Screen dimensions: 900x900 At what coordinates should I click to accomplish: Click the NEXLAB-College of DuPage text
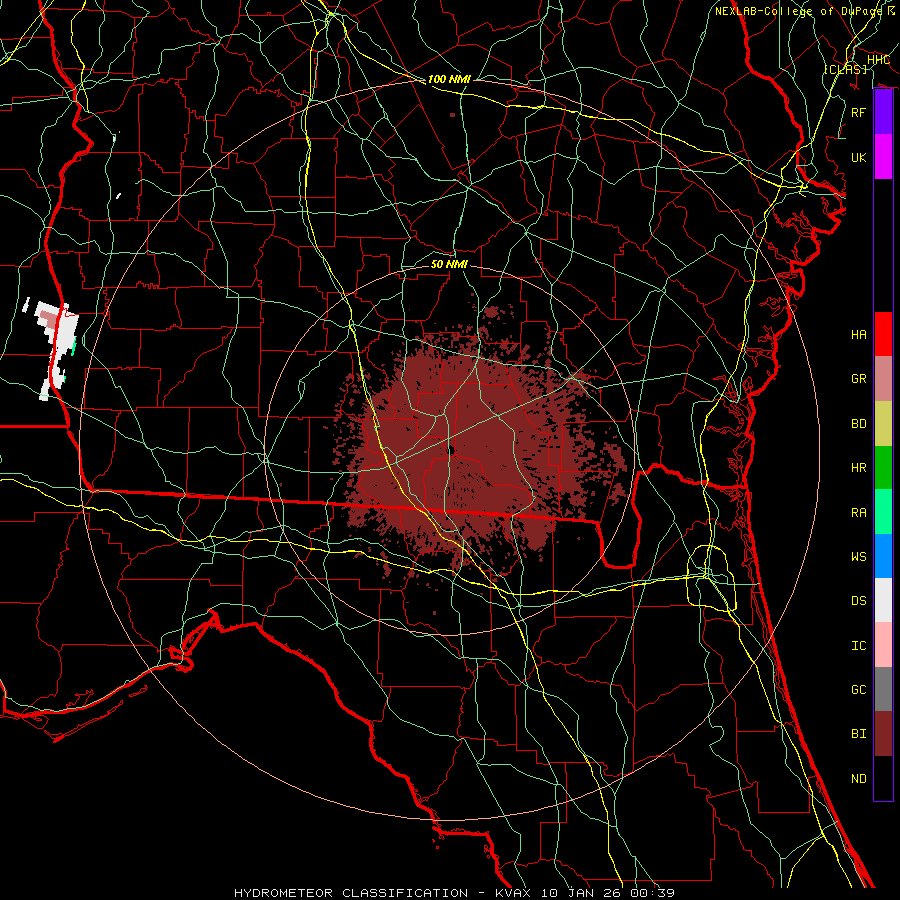799,11
